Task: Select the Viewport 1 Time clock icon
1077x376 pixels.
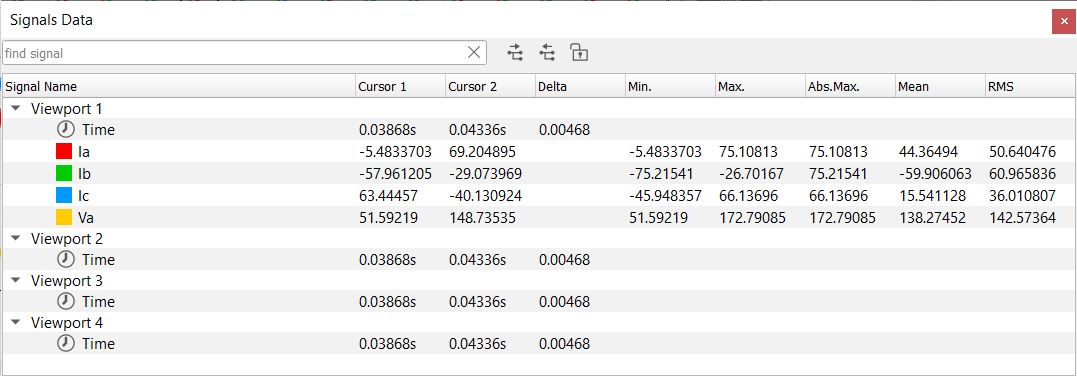Action: click(x=65, y=129)
